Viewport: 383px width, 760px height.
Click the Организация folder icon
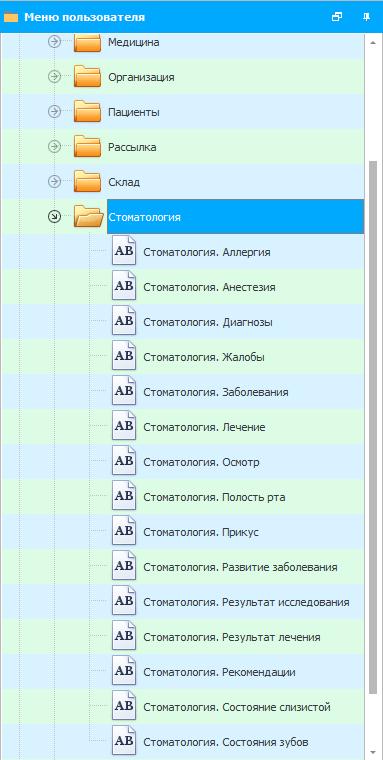click(87, 77)
